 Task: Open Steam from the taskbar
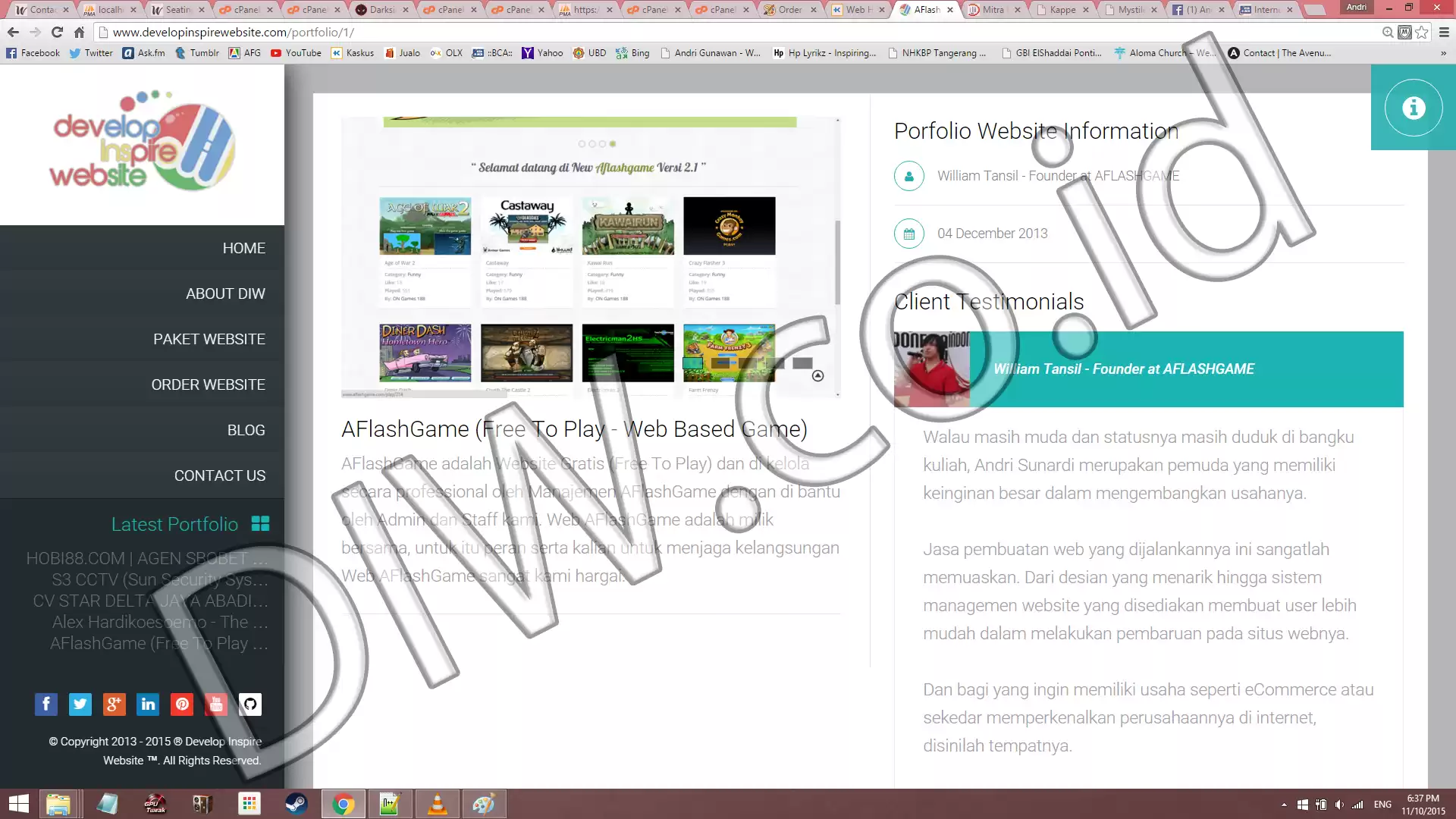tap(297, 804)
